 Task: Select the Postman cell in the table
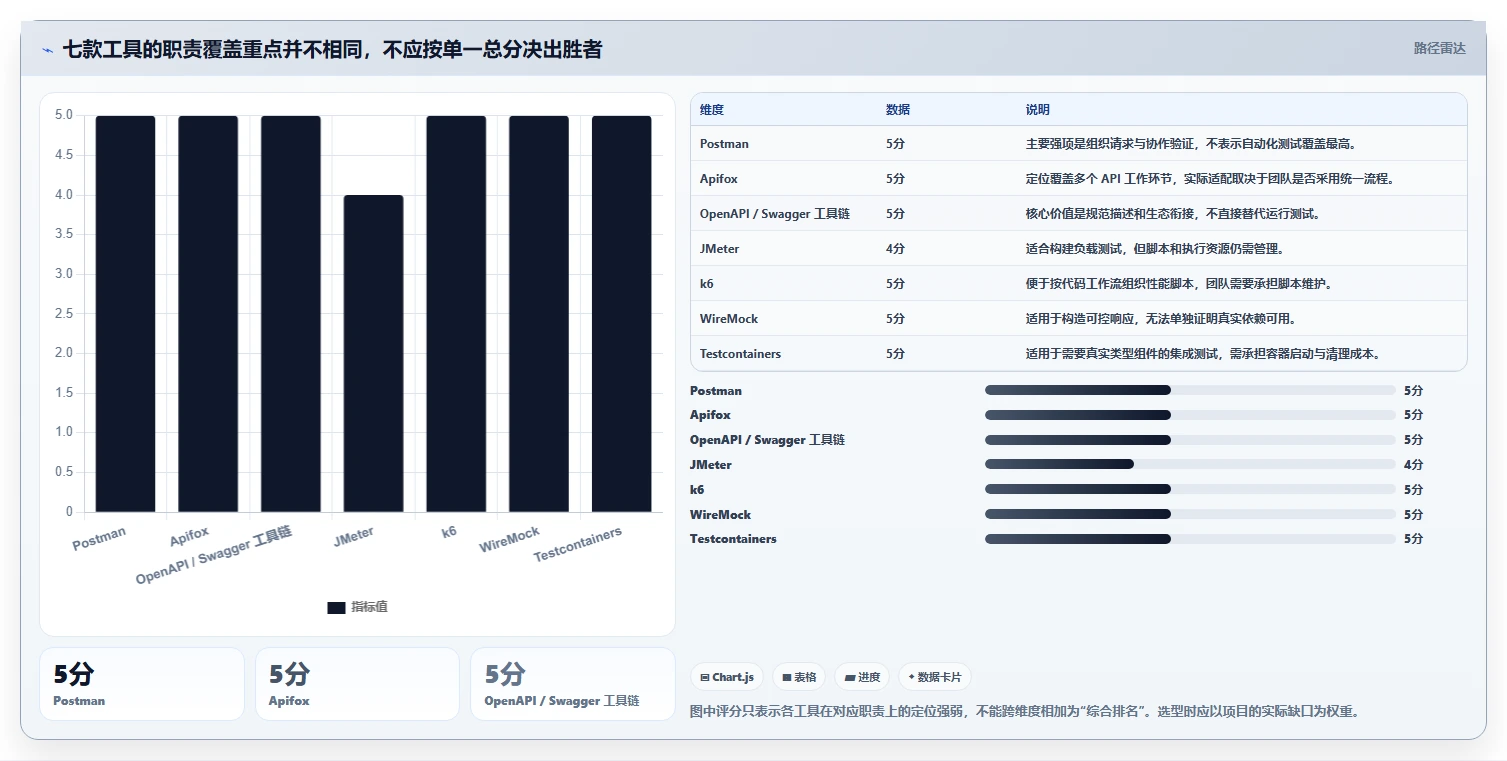[724, 144]
